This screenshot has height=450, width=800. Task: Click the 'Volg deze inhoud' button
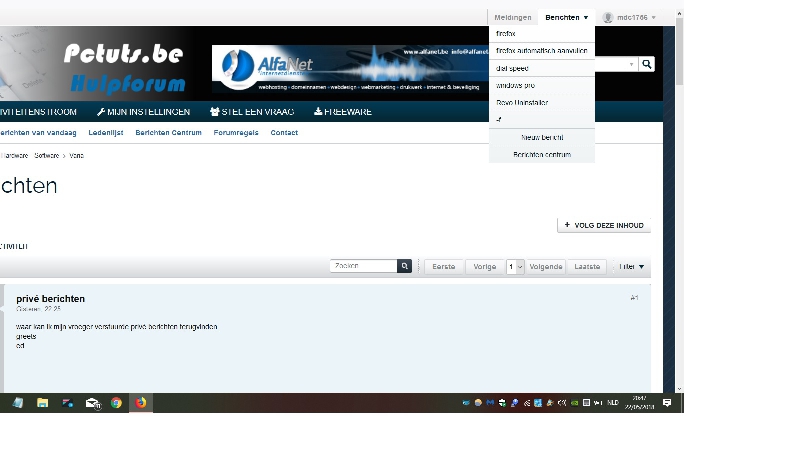[x=604, y=225]
